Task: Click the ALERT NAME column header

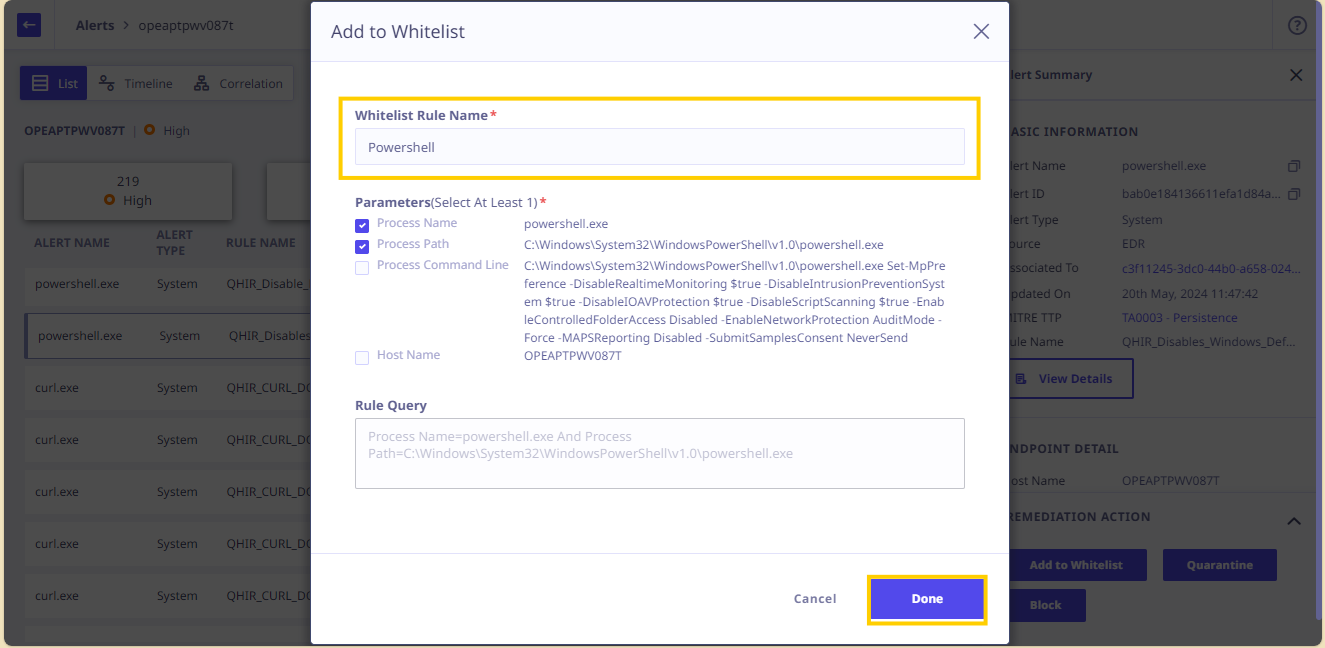Action: click(72, 243)
